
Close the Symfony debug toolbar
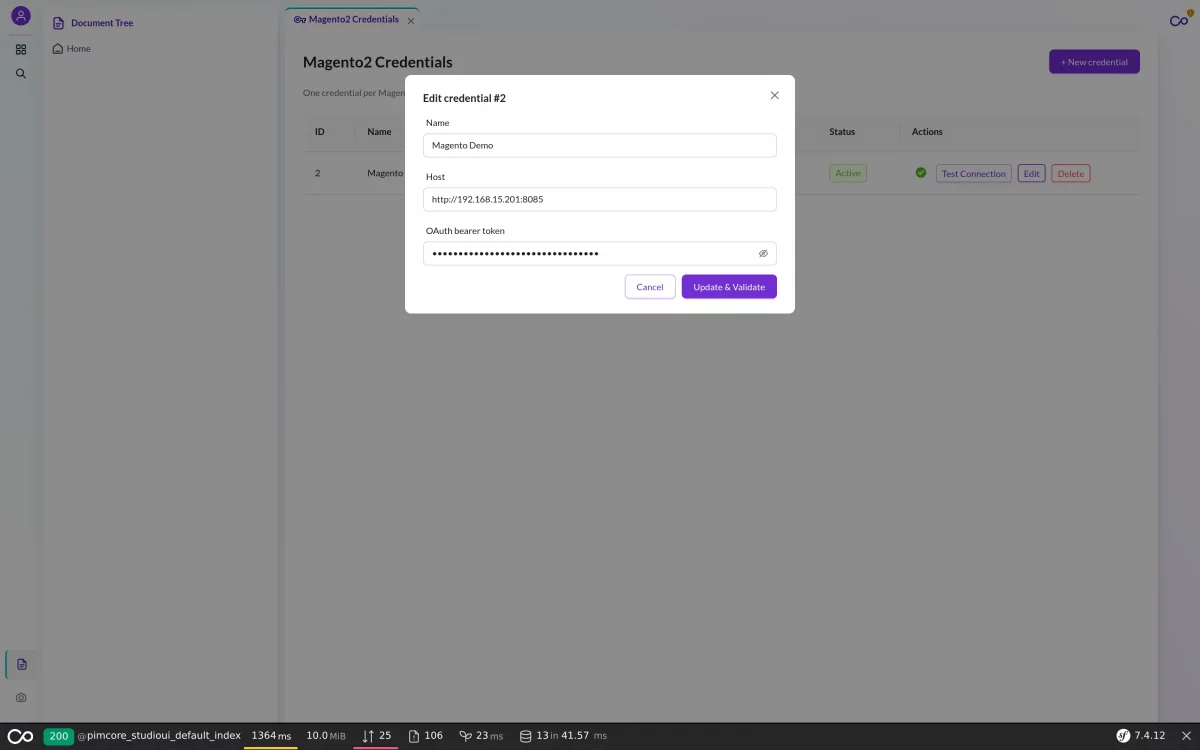tap(1186, 736)
